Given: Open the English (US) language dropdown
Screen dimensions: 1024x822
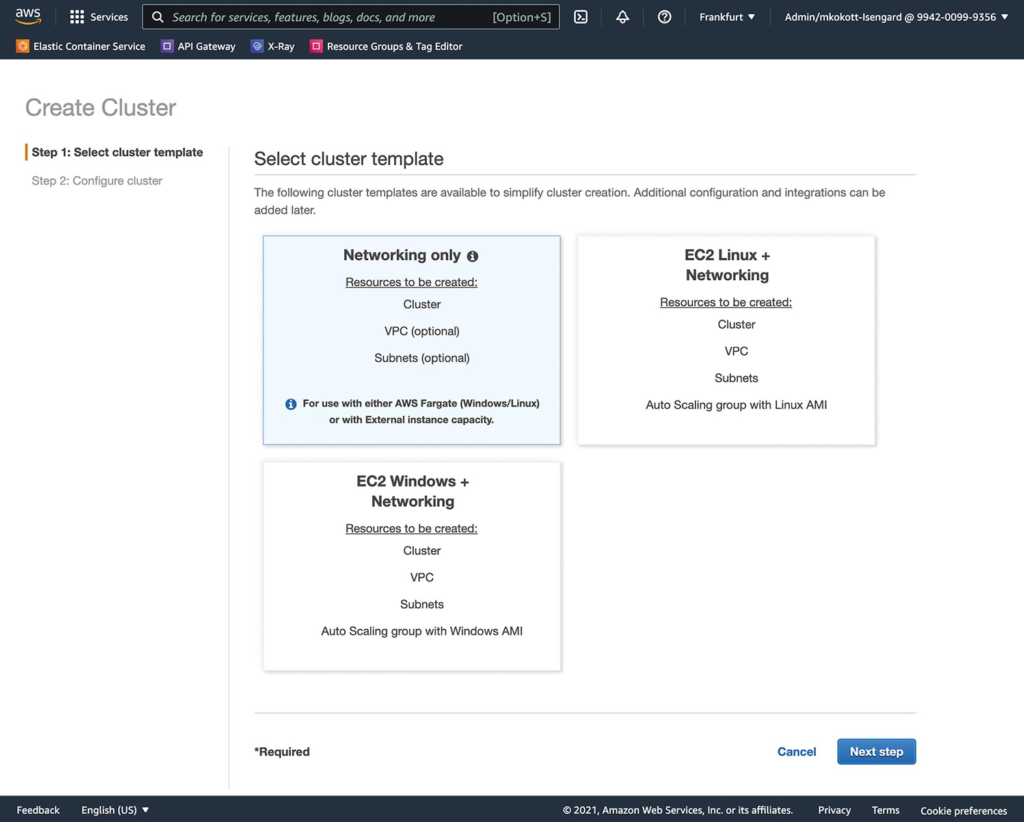Looking at the screenshot, I should tap(115, 810).
